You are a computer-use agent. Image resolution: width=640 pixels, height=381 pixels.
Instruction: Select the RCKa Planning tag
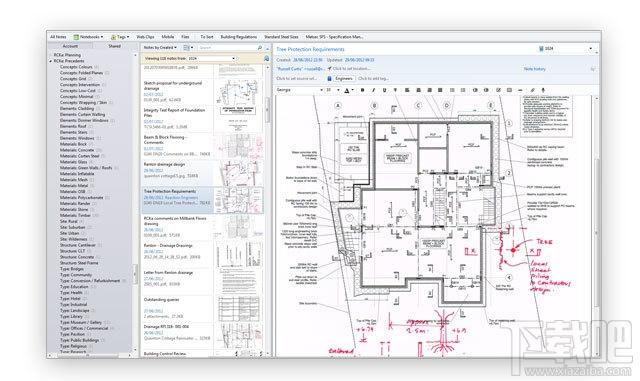tap(67, 55)
